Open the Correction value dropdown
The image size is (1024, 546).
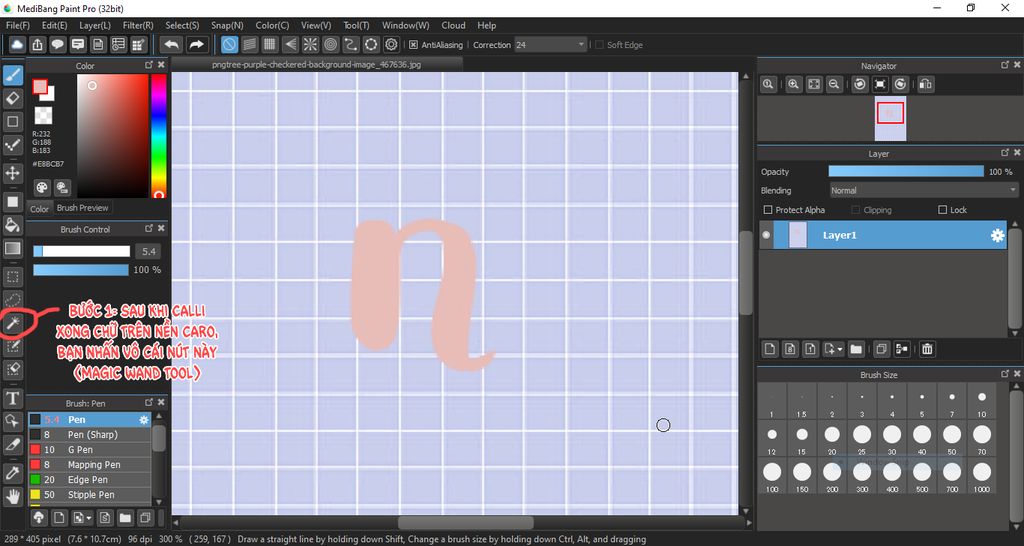(x=551, y=44)
